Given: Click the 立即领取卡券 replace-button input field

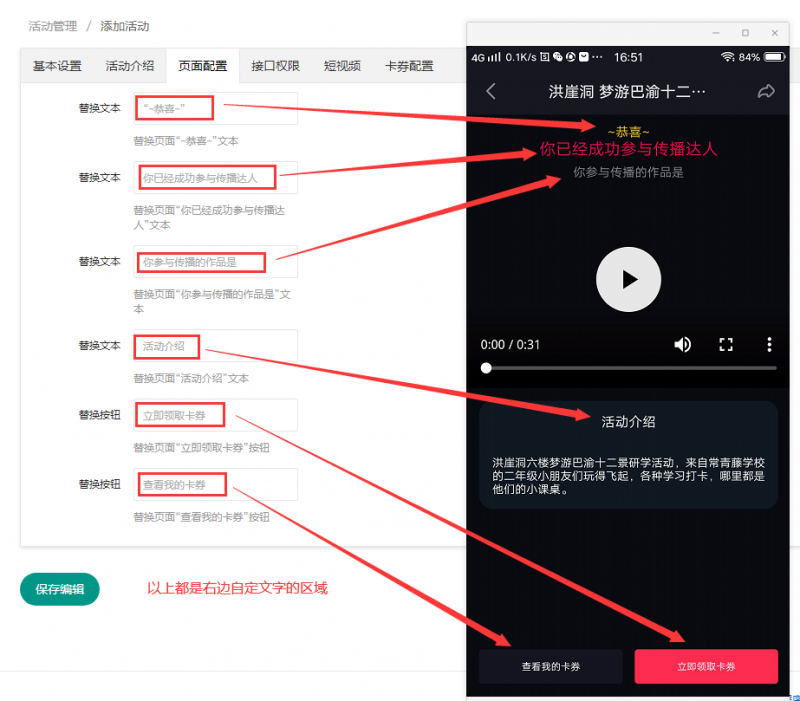Looking at the screenshot, I should tap(215, 415).
